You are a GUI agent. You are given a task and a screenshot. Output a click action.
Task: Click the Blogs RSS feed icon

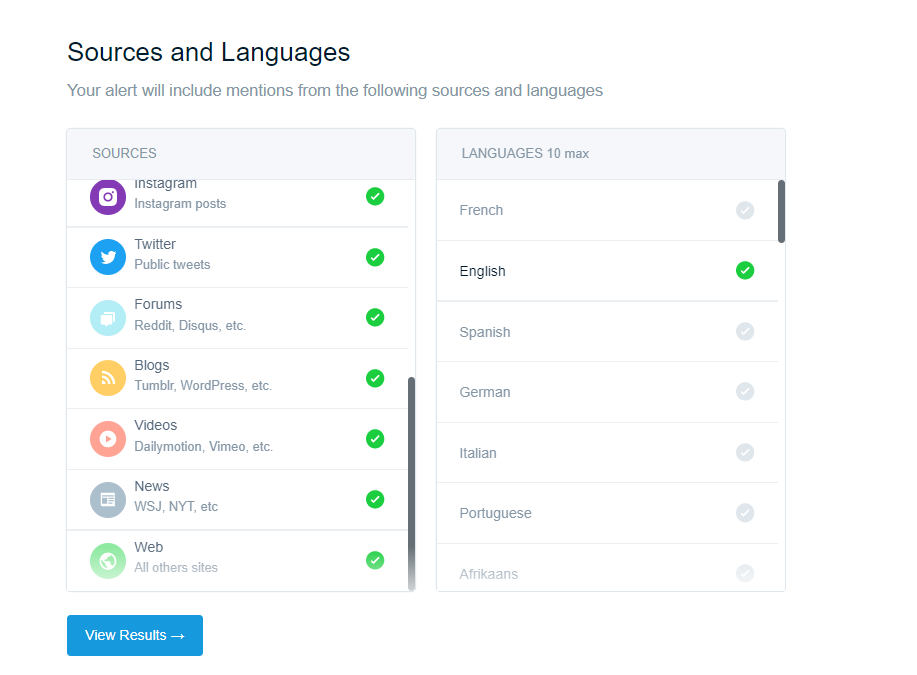(108, 378)
